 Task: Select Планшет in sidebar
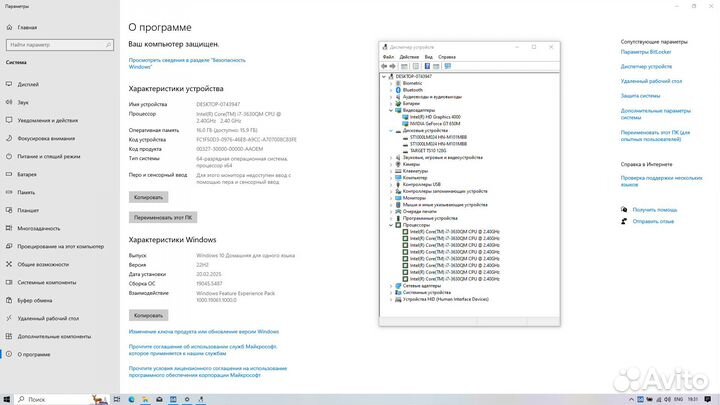[x=28, y=210]
